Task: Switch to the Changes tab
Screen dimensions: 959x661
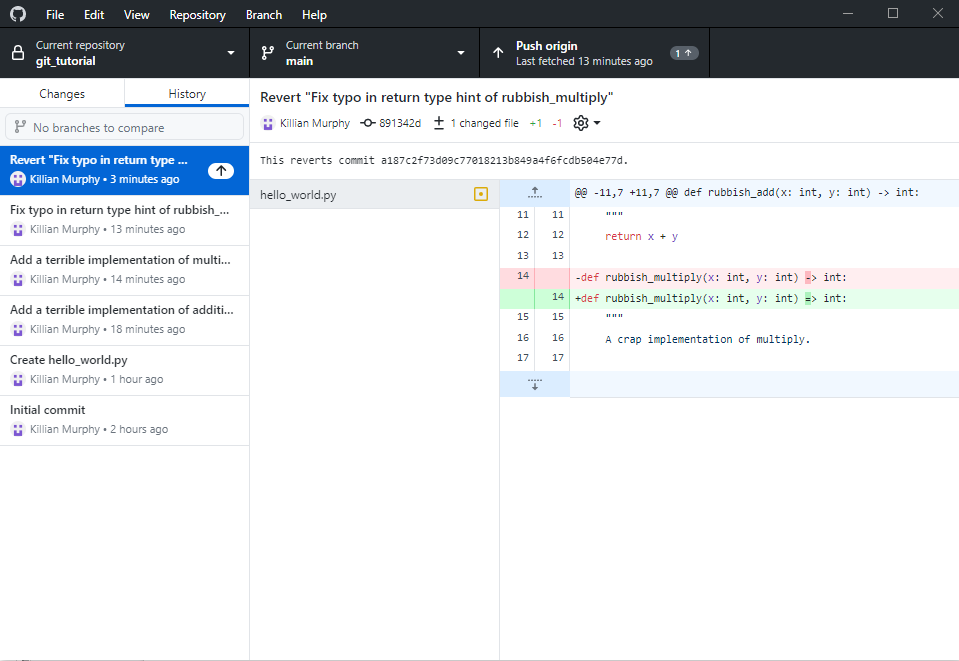Action: (x=62, y=94)
